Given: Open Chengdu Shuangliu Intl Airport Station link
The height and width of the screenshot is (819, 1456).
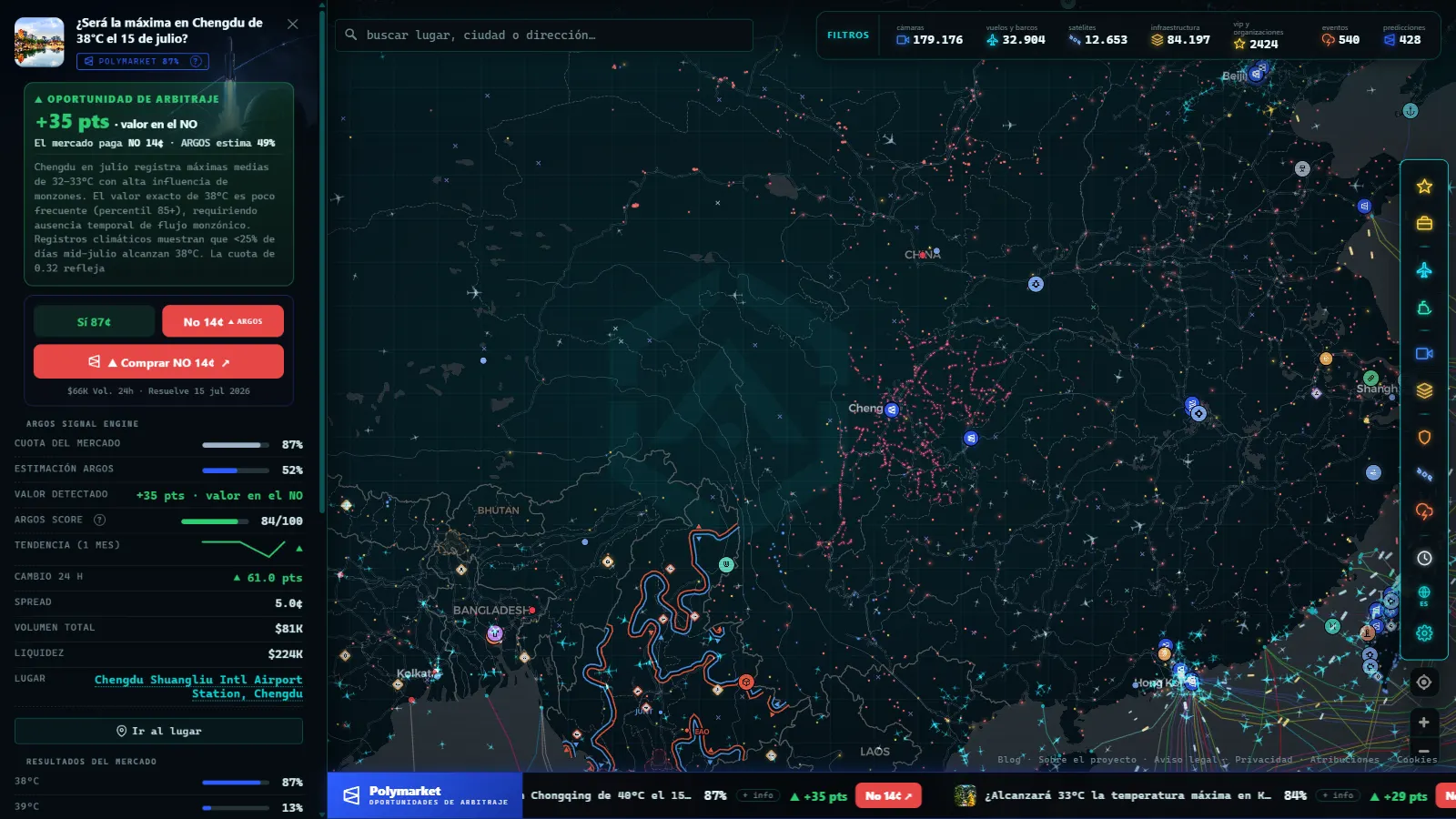Looking at the screenshot, I should click(198, 686).
